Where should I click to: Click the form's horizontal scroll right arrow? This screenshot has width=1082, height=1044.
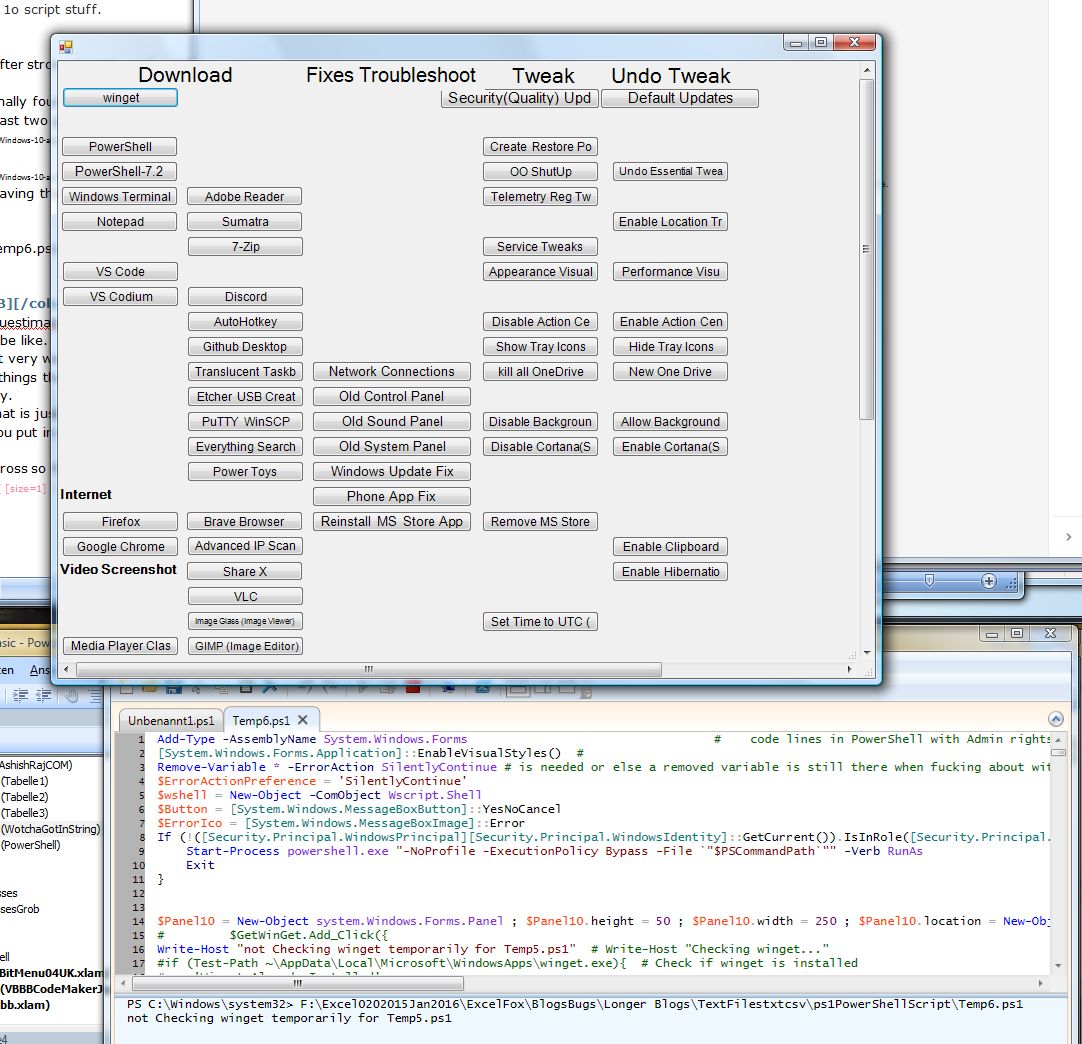tap(849, 669)
